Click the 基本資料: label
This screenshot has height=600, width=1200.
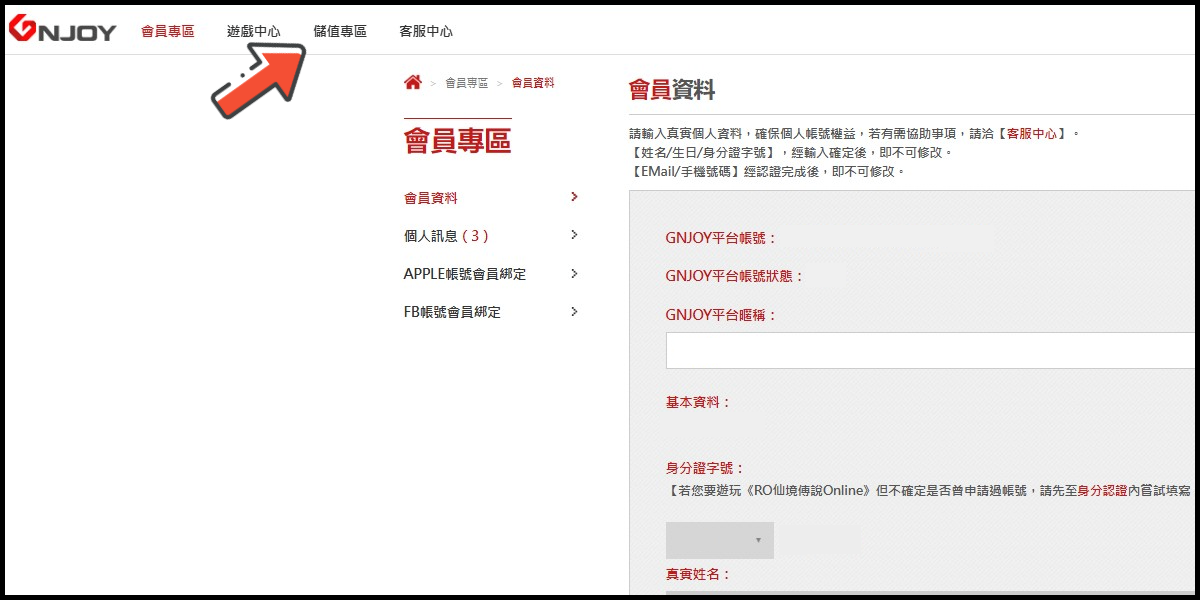pyautogui.click(x=699, y=402)
